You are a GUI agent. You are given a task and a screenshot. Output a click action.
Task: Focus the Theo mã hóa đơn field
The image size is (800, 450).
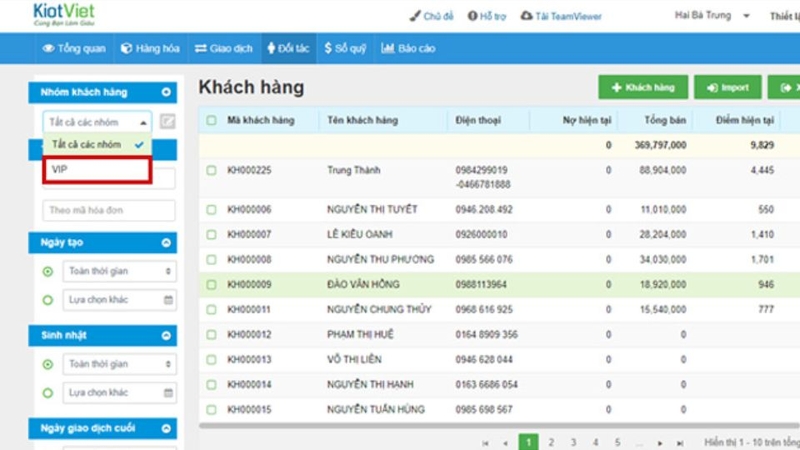(x=109, y=210)
